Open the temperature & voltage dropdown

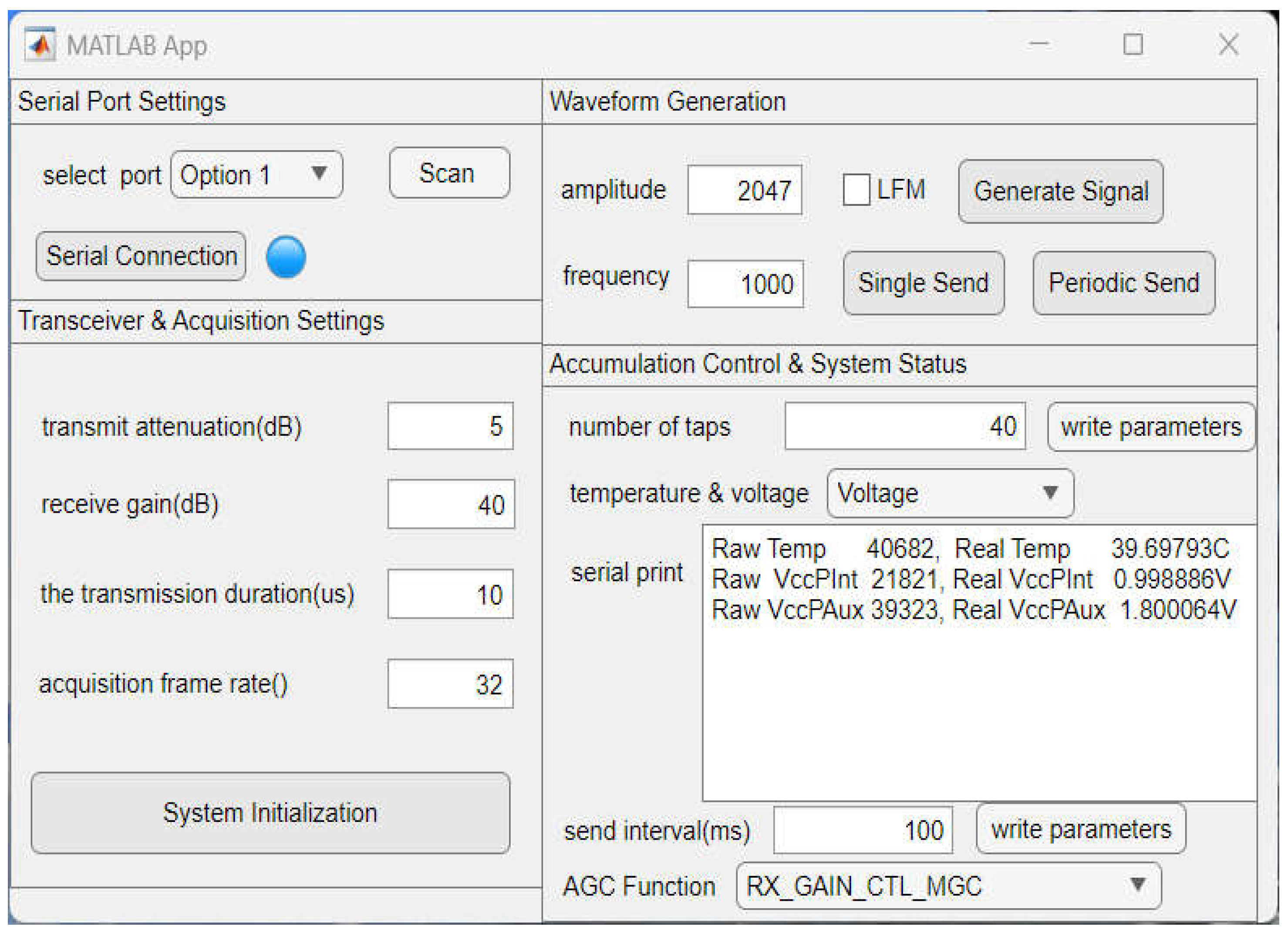(950, 493)
